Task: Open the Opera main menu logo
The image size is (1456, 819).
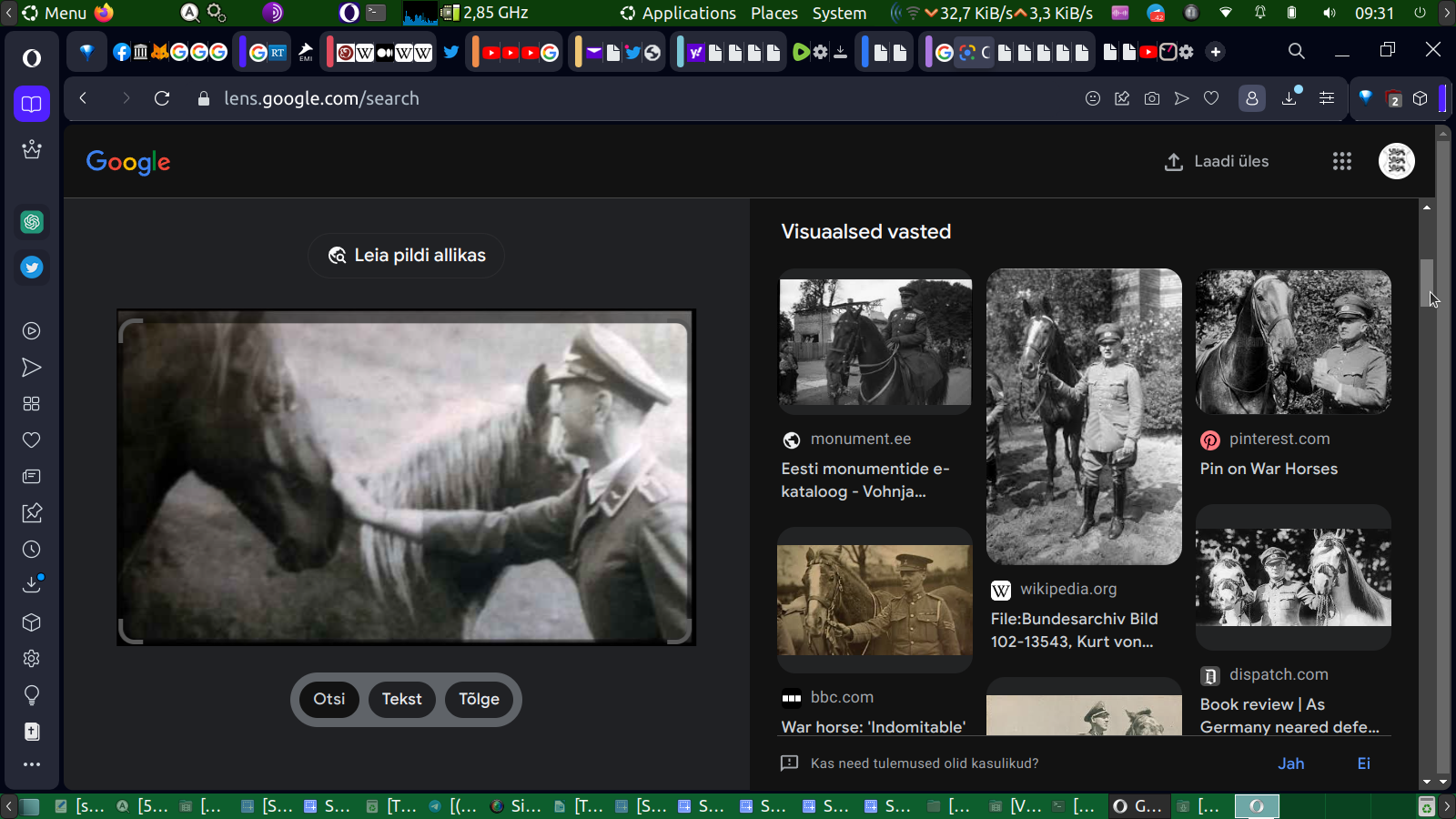Action: pos(32,58)
